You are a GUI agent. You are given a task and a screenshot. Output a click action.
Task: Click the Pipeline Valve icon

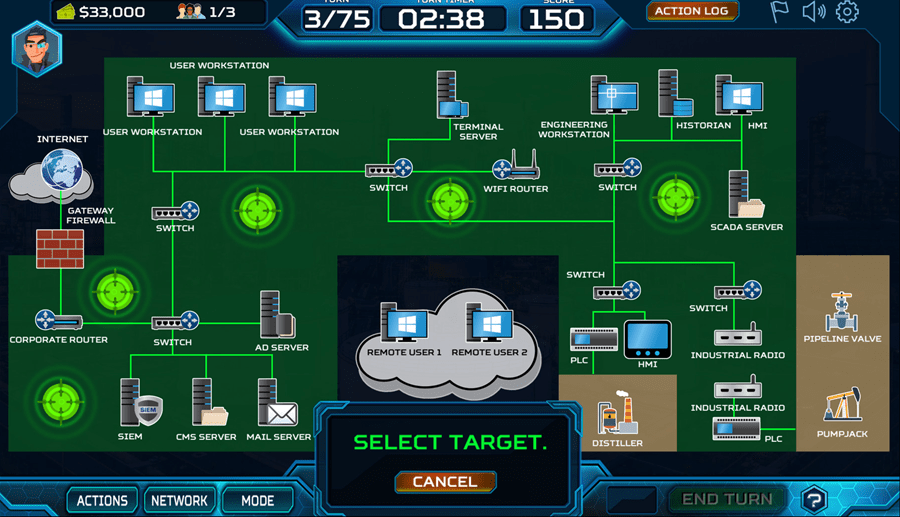(x=842, y=312)
